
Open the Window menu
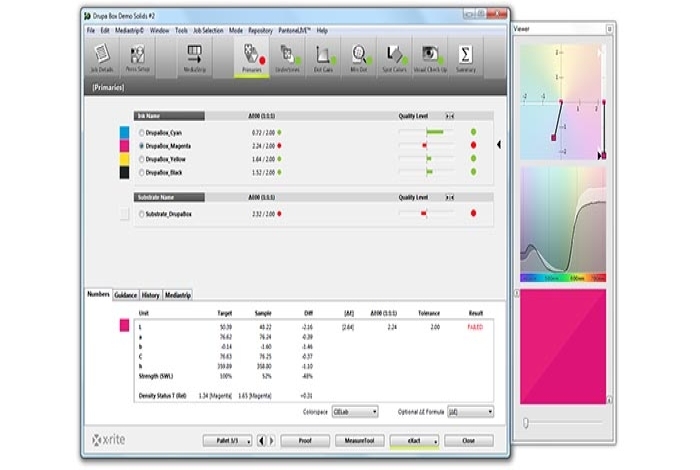tap(159, 30)
